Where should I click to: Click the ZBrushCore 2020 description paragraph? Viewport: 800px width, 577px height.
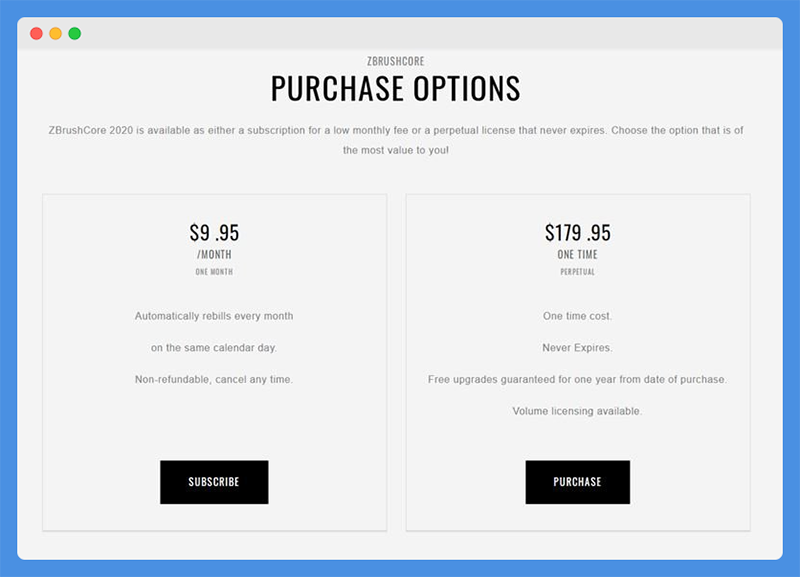tap(396, 140)
